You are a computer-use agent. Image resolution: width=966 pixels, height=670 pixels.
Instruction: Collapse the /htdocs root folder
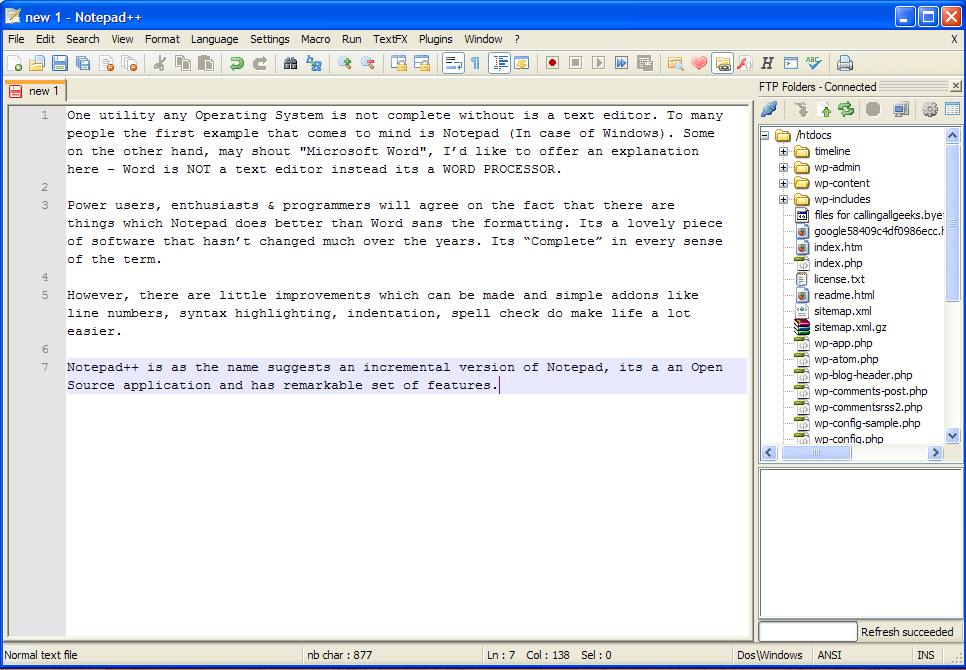coord(766,135)
